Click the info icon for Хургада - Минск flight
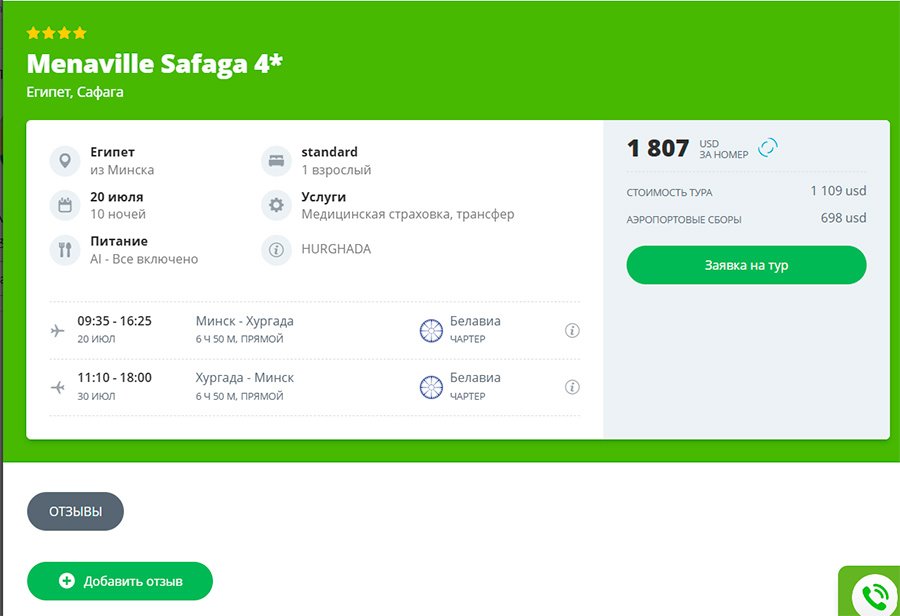Screen dimensions: 900x616 pyautogui.click(x=573, y=387)
